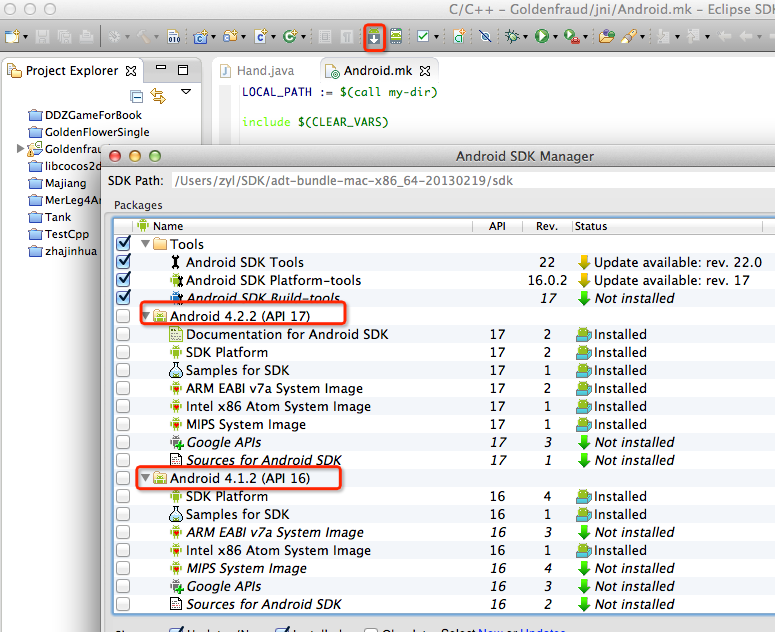Uncheck the Android SDK Platform-tools checkbox
The image size is (775, 632).
[123, 279]
